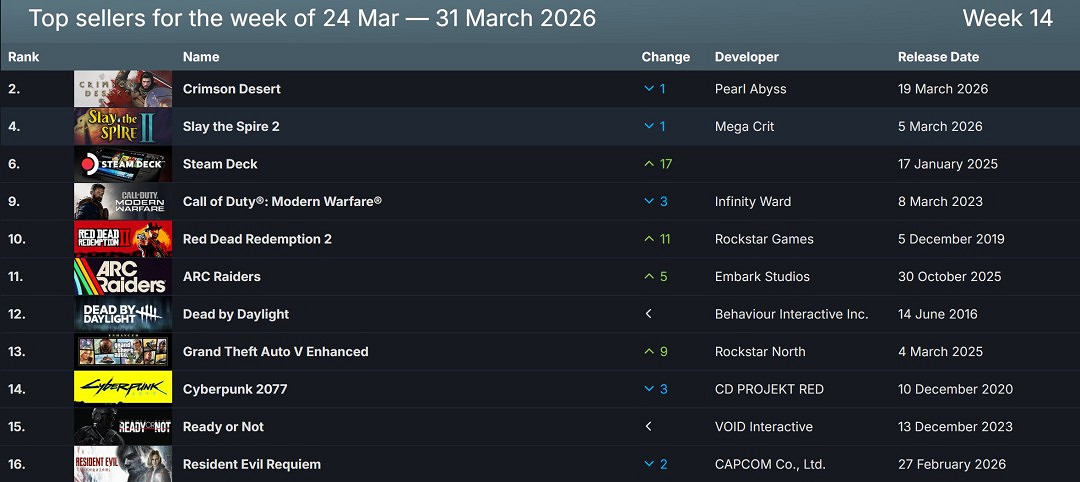The image size is (1080, 482).
Task: Open the Dead by Daylight title link
Action: pyautogui.click(x=236, y=314)
